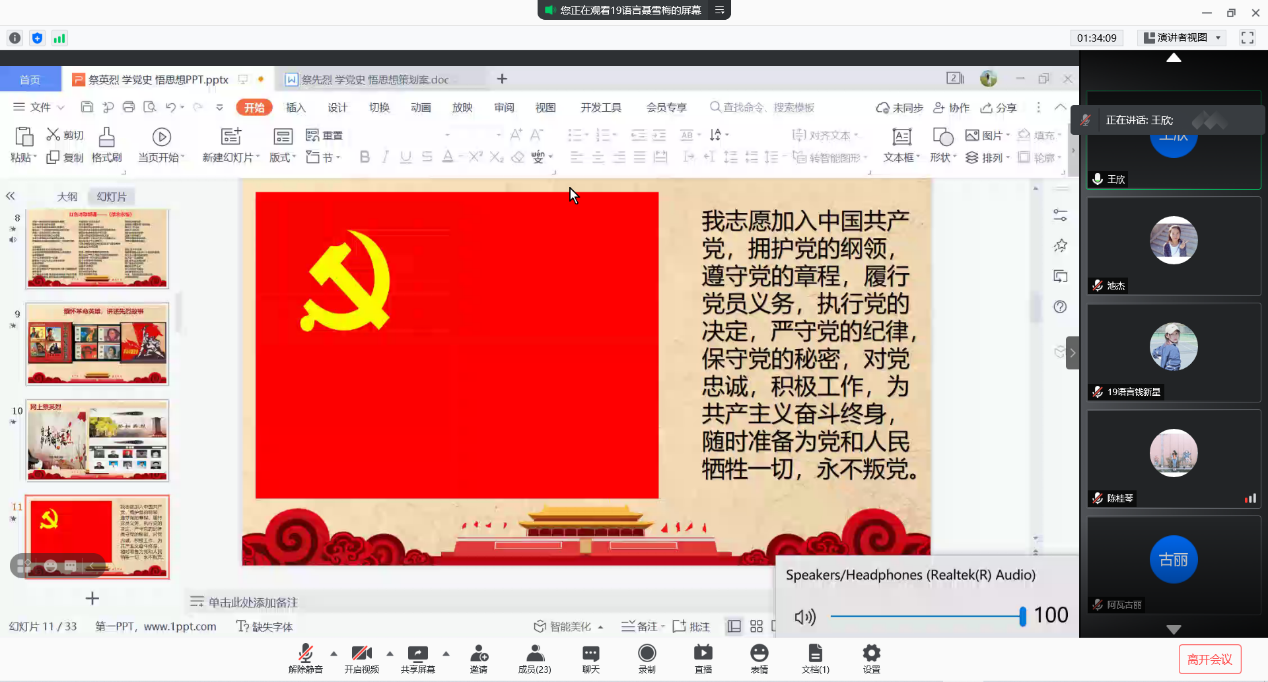Open the 版式 layout dropdown
Screen dimensions: 1268x682
[281, 157]
